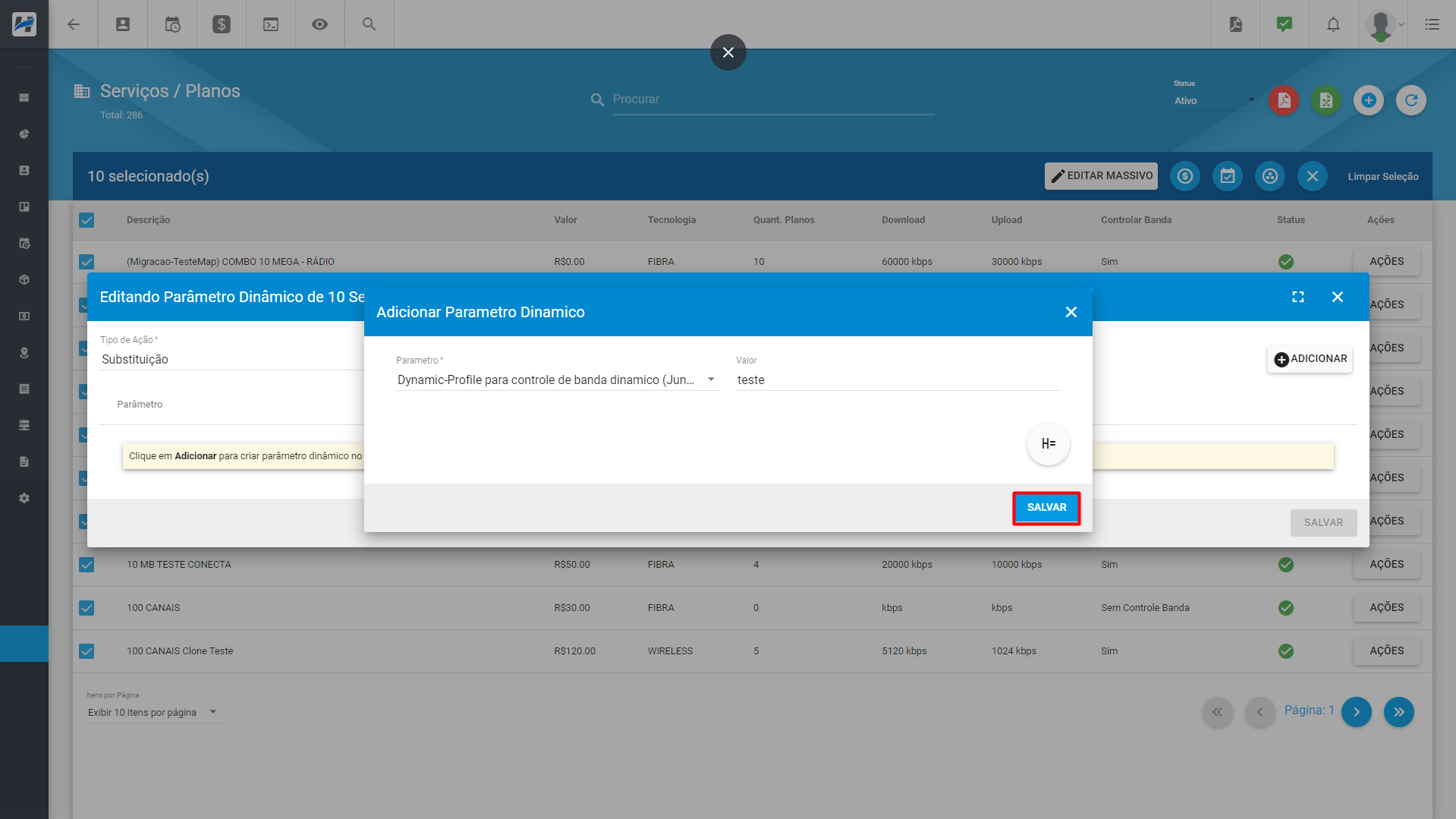The height and width of the screenshot is (819, 1456).
Task: Save the new dynamic parameter with SALVAR
Action: pyautogui.click(x=1046, y=508)
